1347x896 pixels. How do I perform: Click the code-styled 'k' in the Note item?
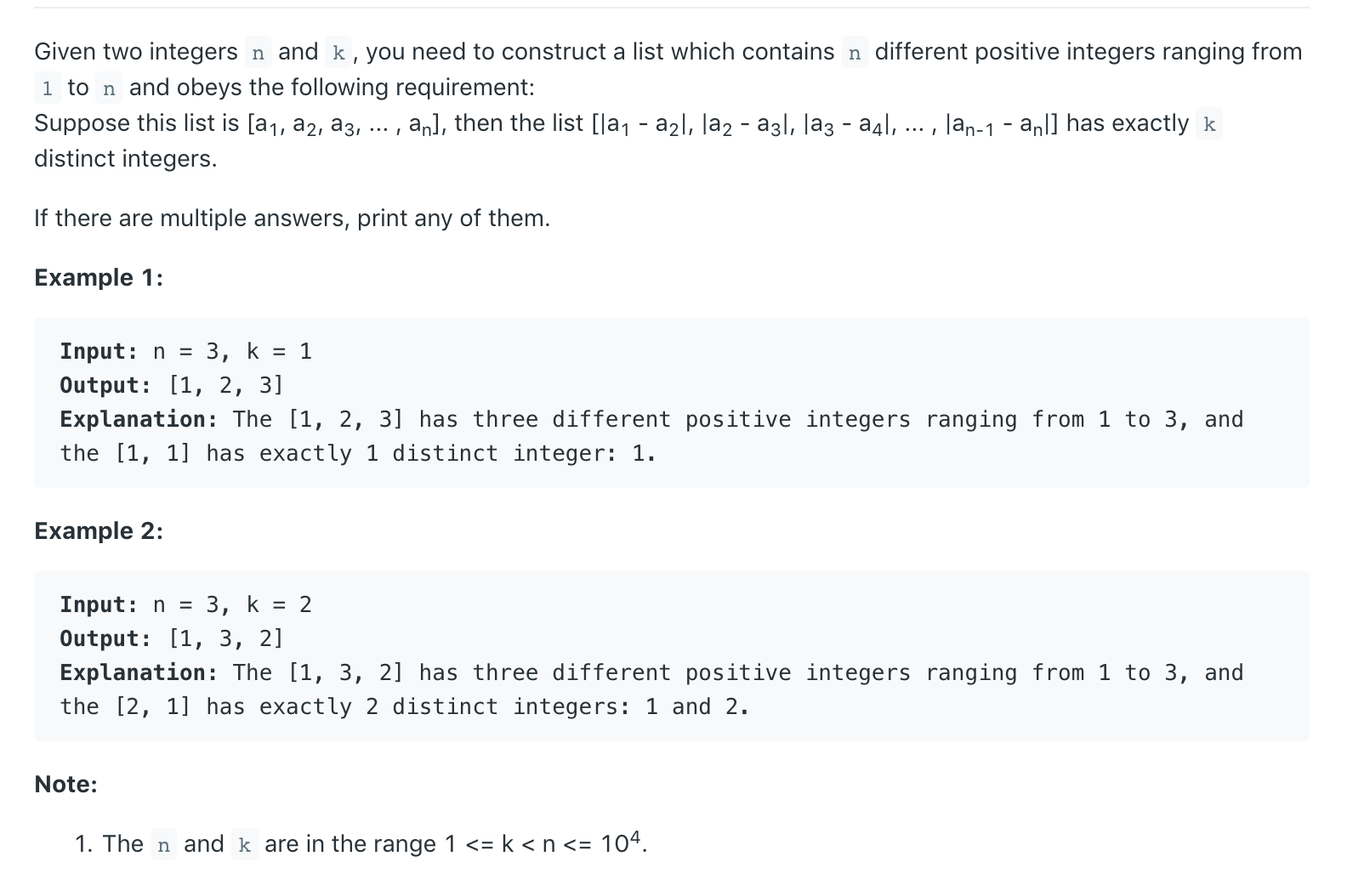point(244,845)
